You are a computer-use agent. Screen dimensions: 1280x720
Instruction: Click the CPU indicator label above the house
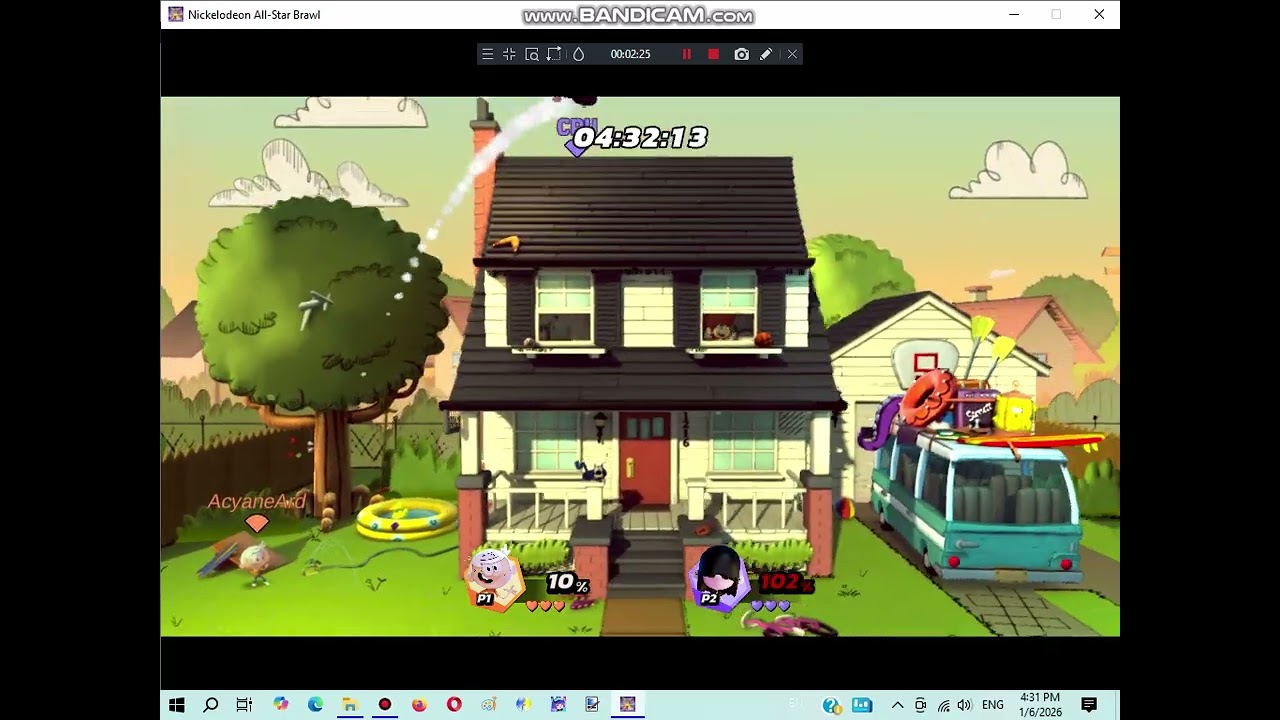(x=577, y=127)
